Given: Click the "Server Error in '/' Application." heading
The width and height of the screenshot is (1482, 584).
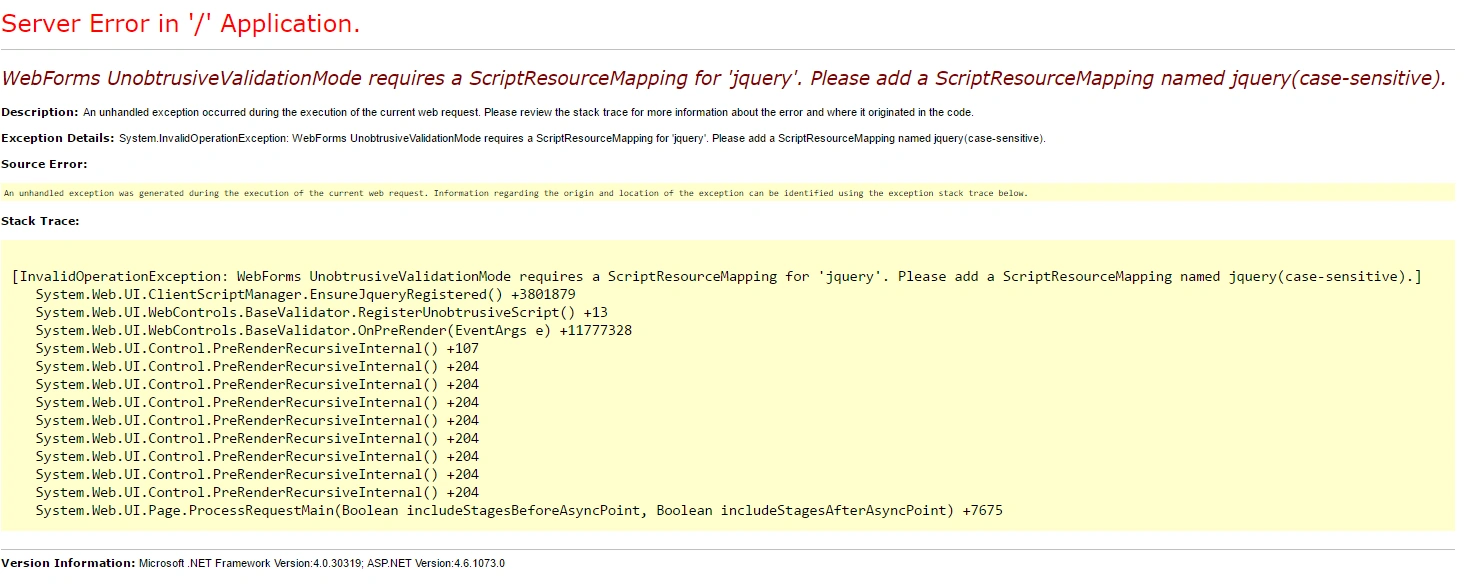Looking at the screenshot, I should coord(181,24).
